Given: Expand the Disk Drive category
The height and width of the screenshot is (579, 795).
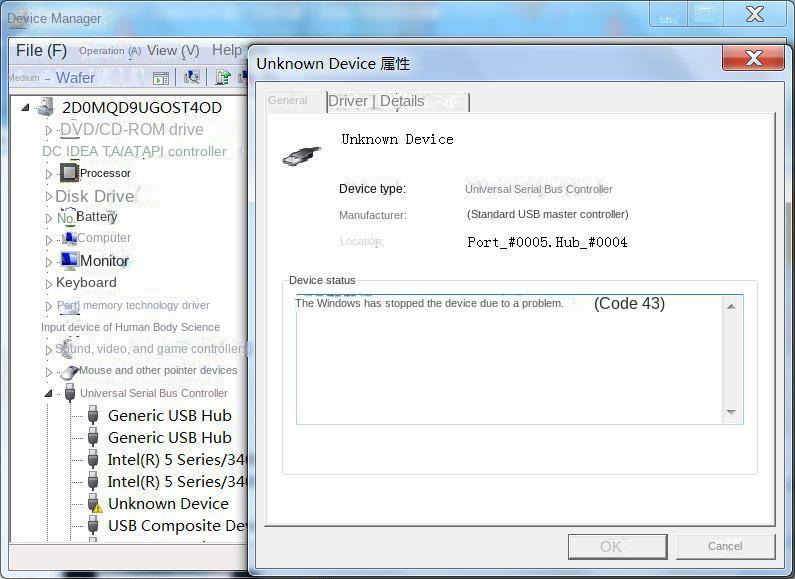Looking at the screenshot, I should point(48,196).
